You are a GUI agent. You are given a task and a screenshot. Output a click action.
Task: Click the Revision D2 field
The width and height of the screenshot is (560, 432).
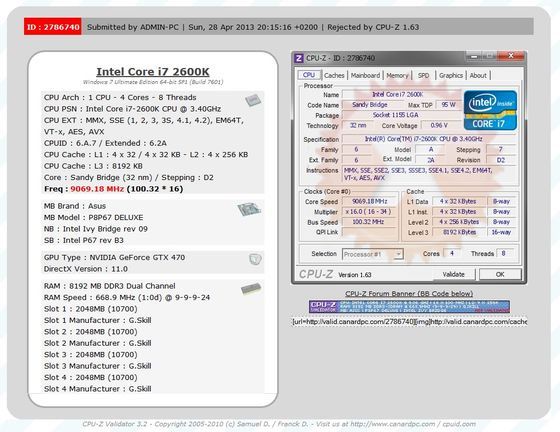point(501,160)
